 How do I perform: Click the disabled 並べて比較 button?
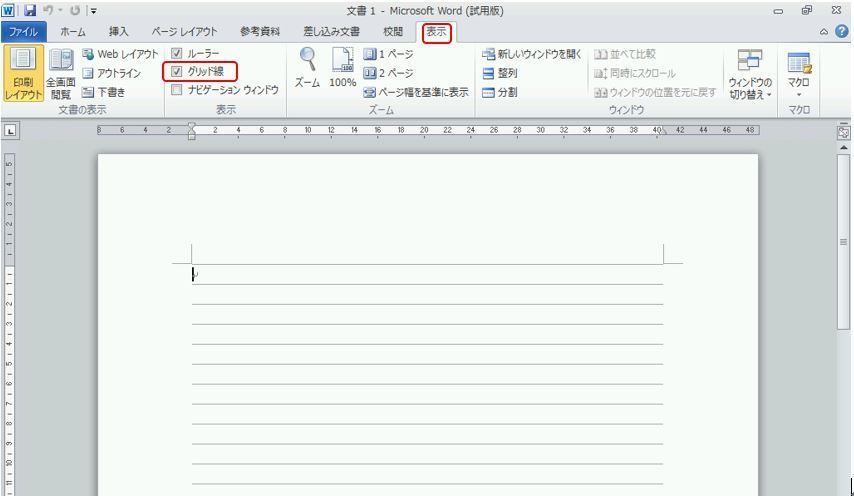(625, 54)
